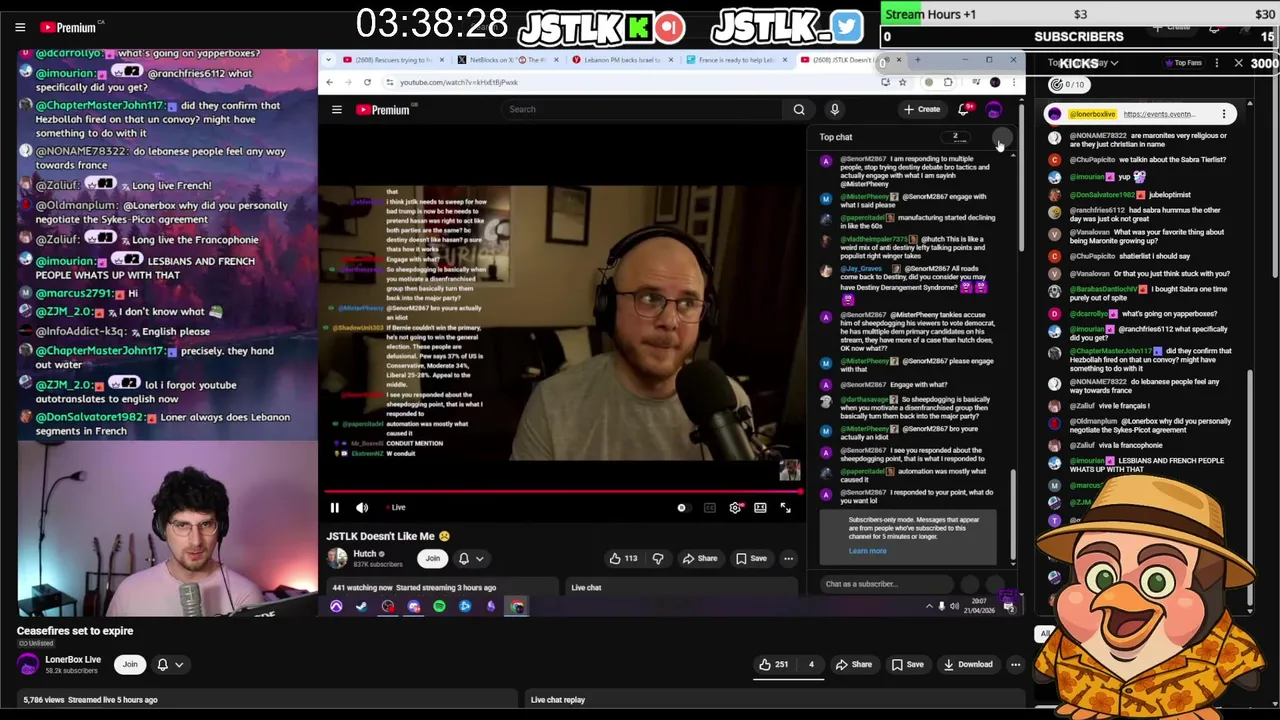Save the Hutch video
Screen dimensions: 1280x720
tap(751, 559)
